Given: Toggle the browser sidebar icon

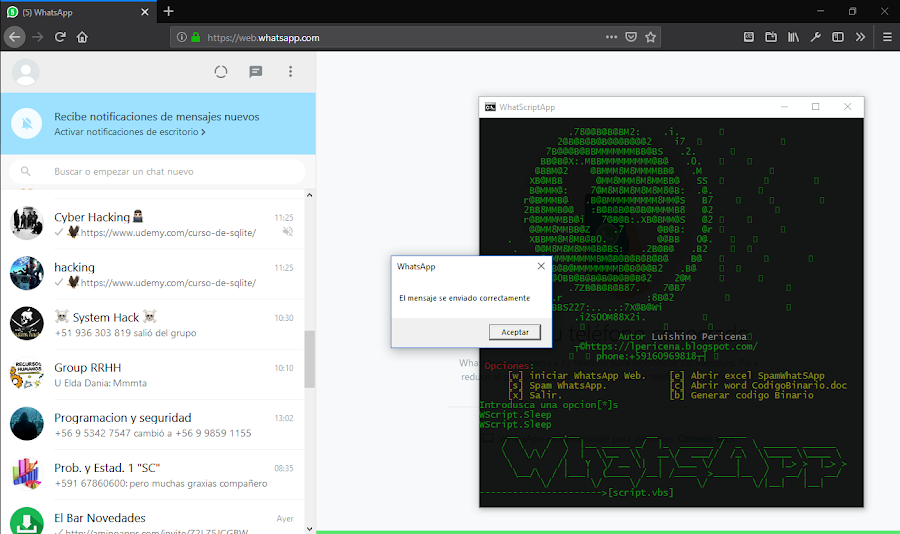Looking at the screenshot, I should tap(838, 37).
